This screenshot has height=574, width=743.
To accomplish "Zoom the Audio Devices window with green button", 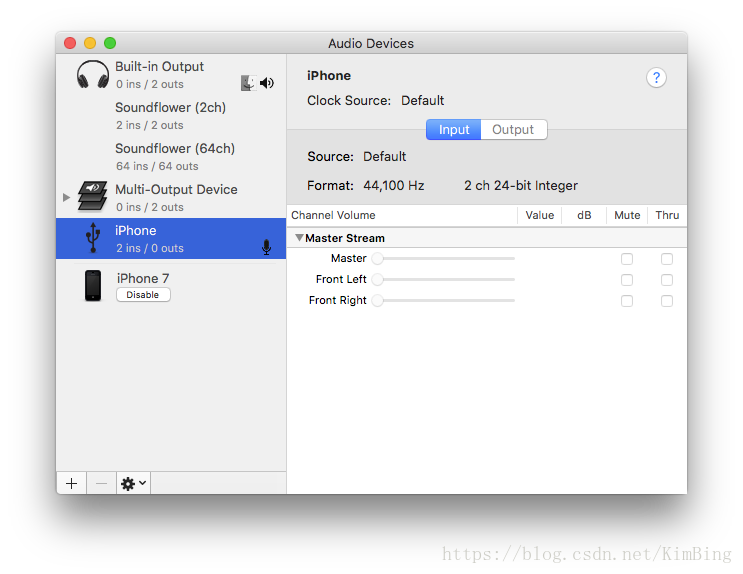I will (x=110, y=43).
